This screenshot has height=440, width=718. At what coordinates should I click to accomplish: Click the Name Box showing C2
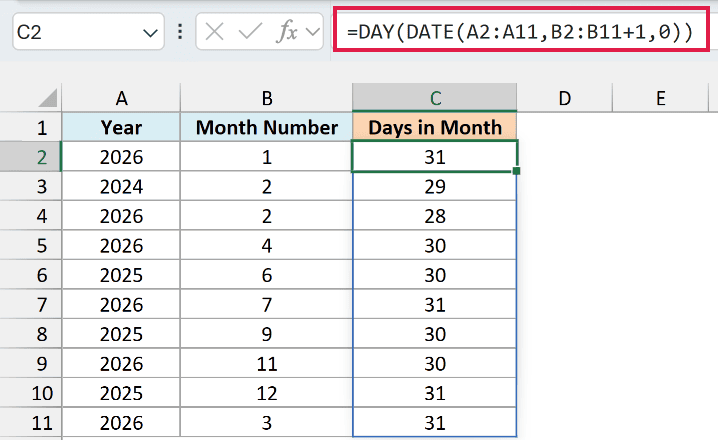point(88,32)
